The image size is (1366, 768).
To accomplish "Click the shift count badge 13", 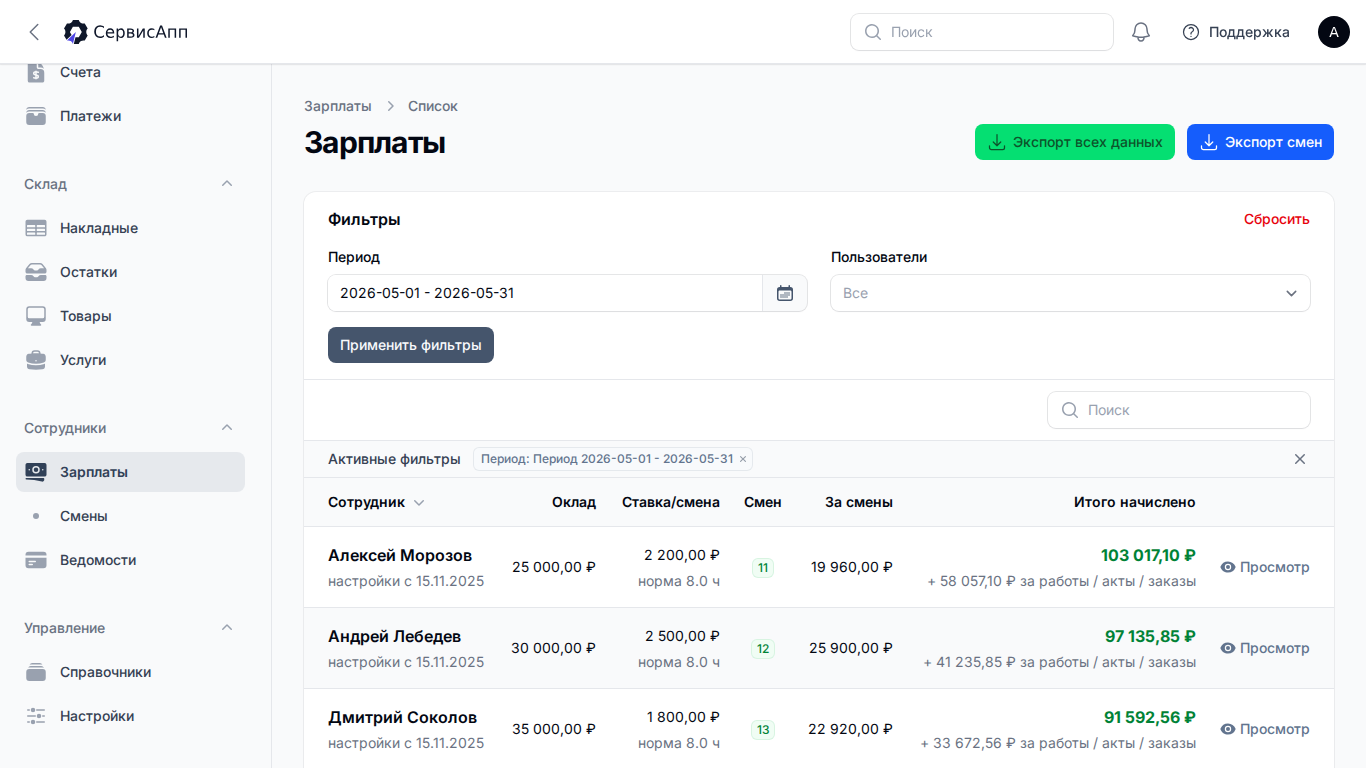I will click(763, 730).
